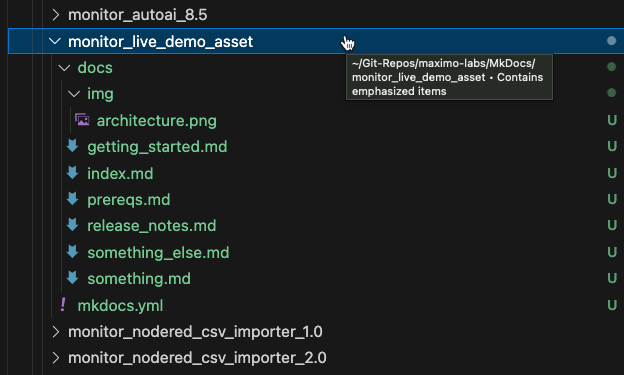Image resolution: width=624 pixels, height=375 pixels.
Task: Click the tooltip showing ~/Git-Repos/maximo-labs/MkDocs/ path
Action: pyautogui.click(x=449, y=77)
